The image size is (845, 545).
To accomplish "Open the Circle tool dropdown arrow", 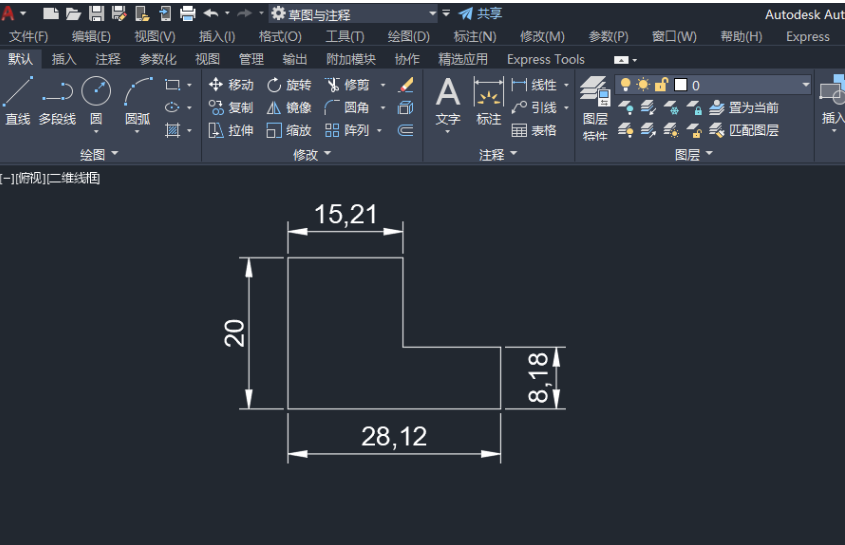I will pyautogui.click(x=96, y=132).
